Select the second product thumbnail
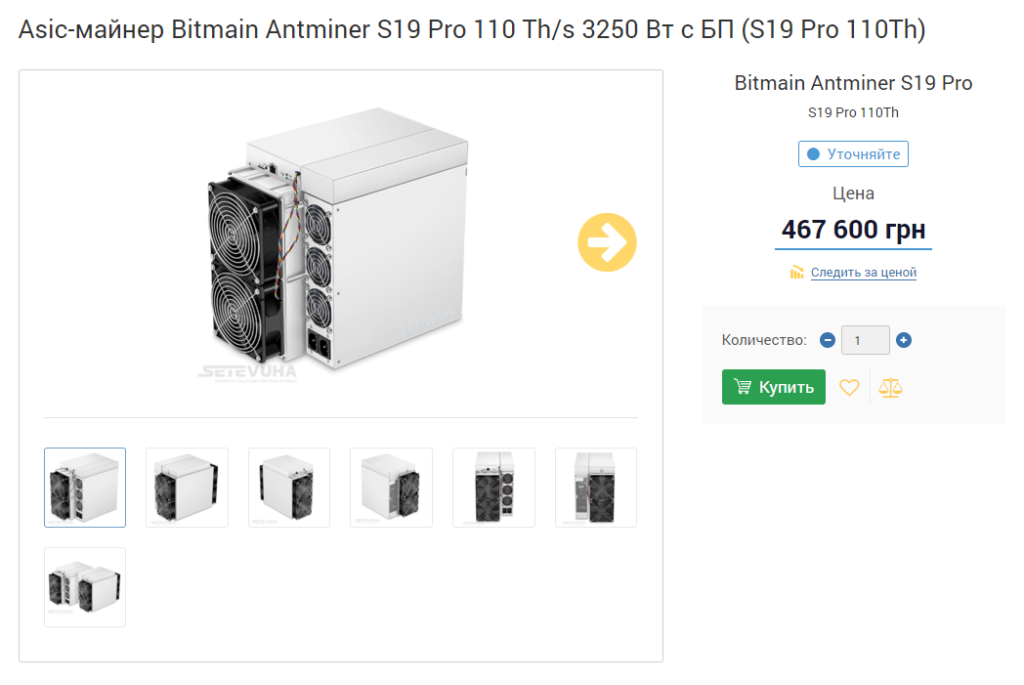Image resolution: width=1024 pixels, height=685 pixels. pos(187,487)
